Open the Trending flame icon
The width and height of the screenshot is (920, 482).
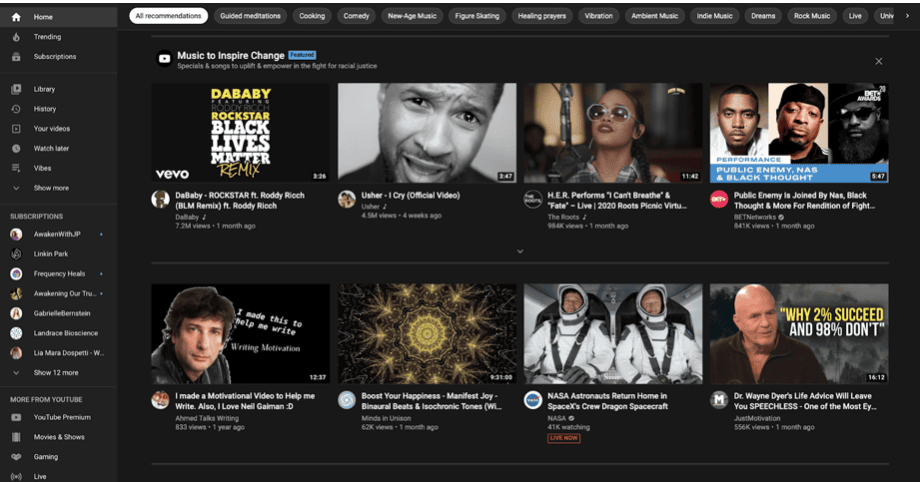click(x=16, y=36)
